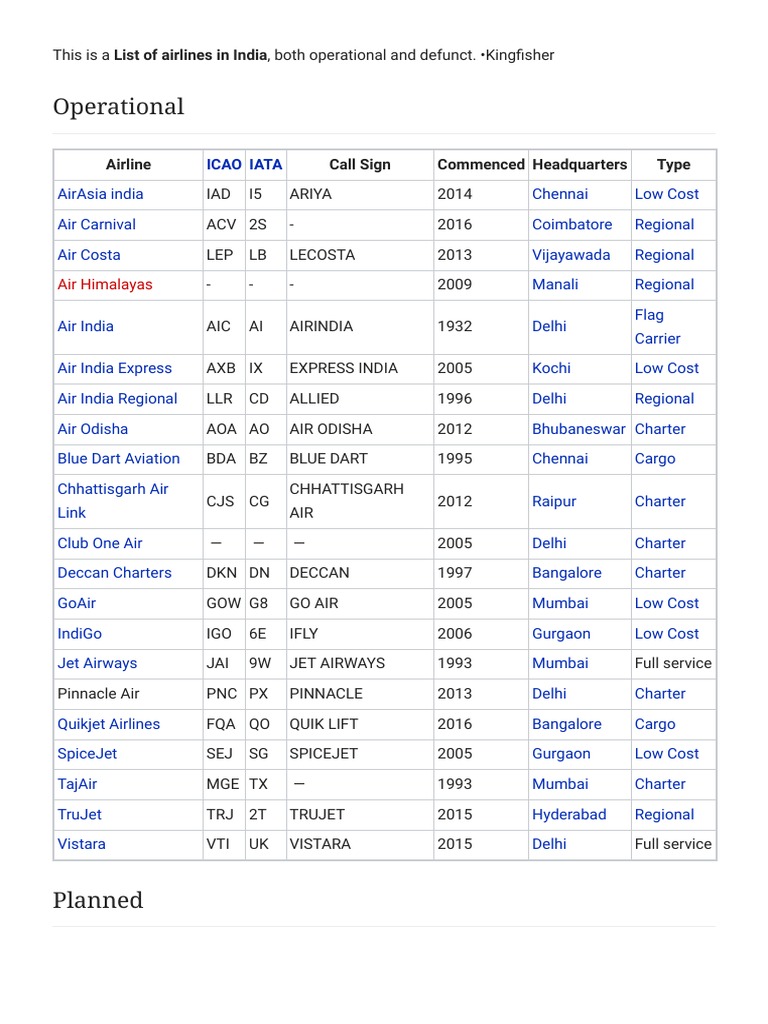
Task: Open the Vistara airline link
Action: (81, 844)
